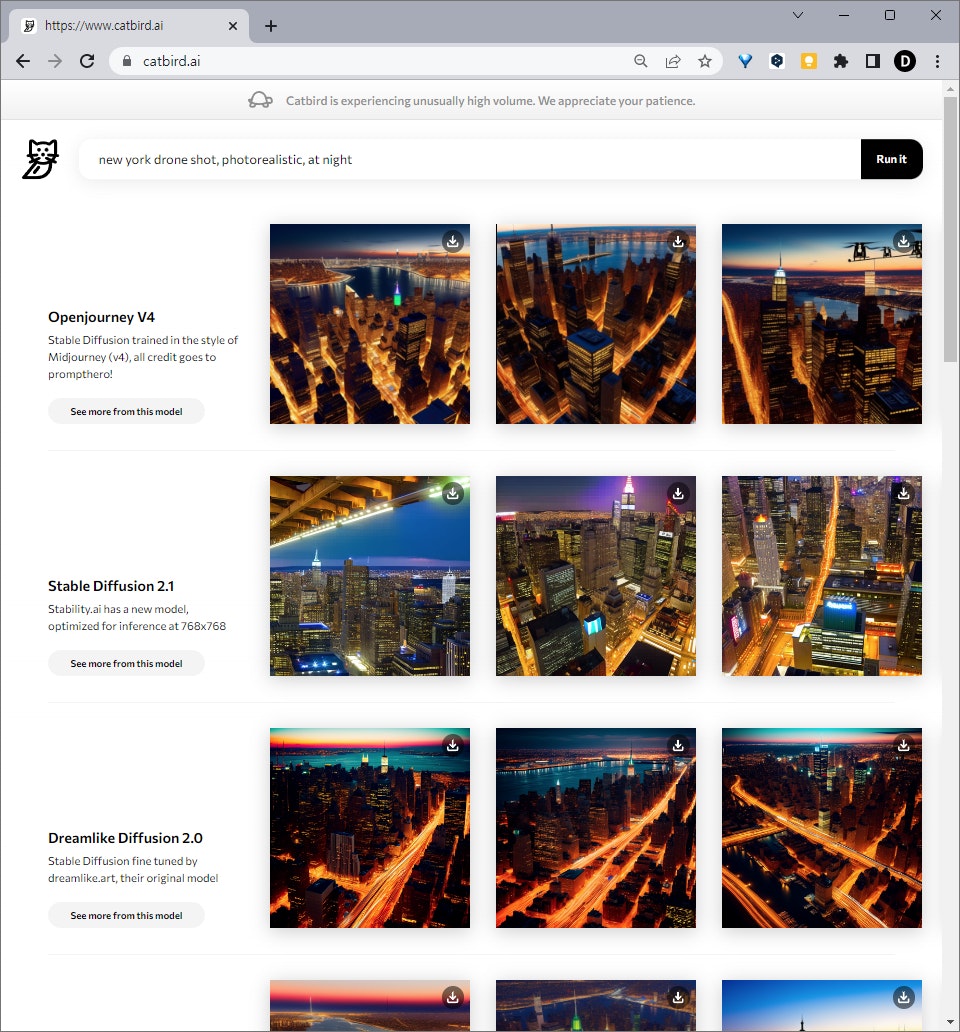Download second Stable Diffusion 2.1 image
The height and width of the screenshot is (1032, 960).
pos(678,494)
